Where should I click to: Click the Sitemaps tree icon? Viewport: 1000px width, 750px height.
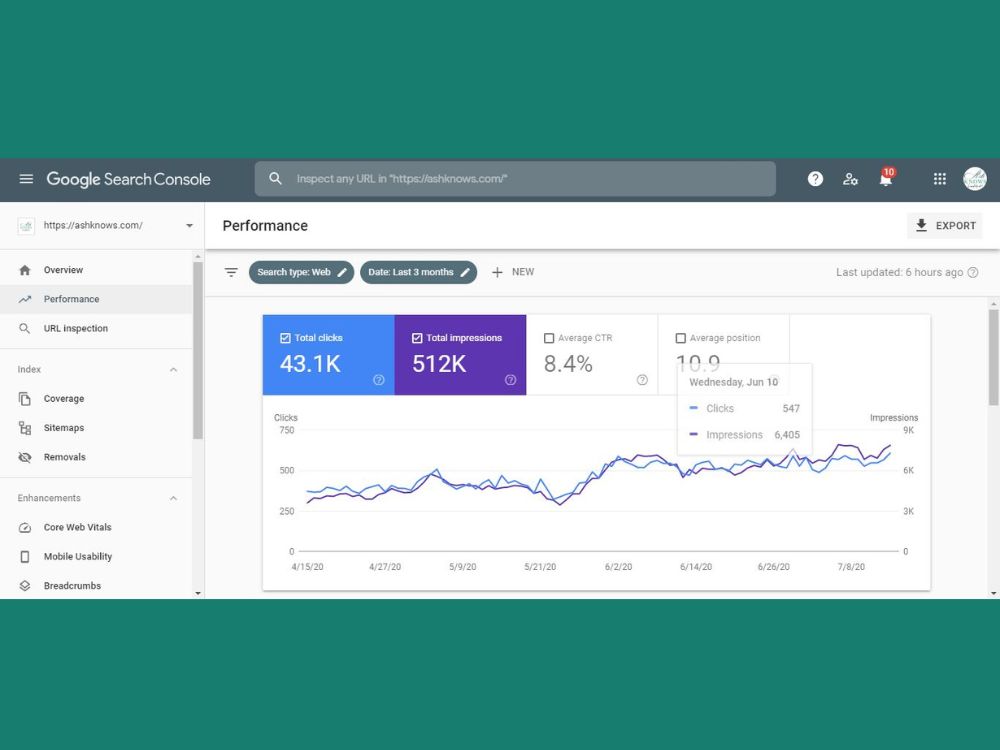(x=25, y=428)
